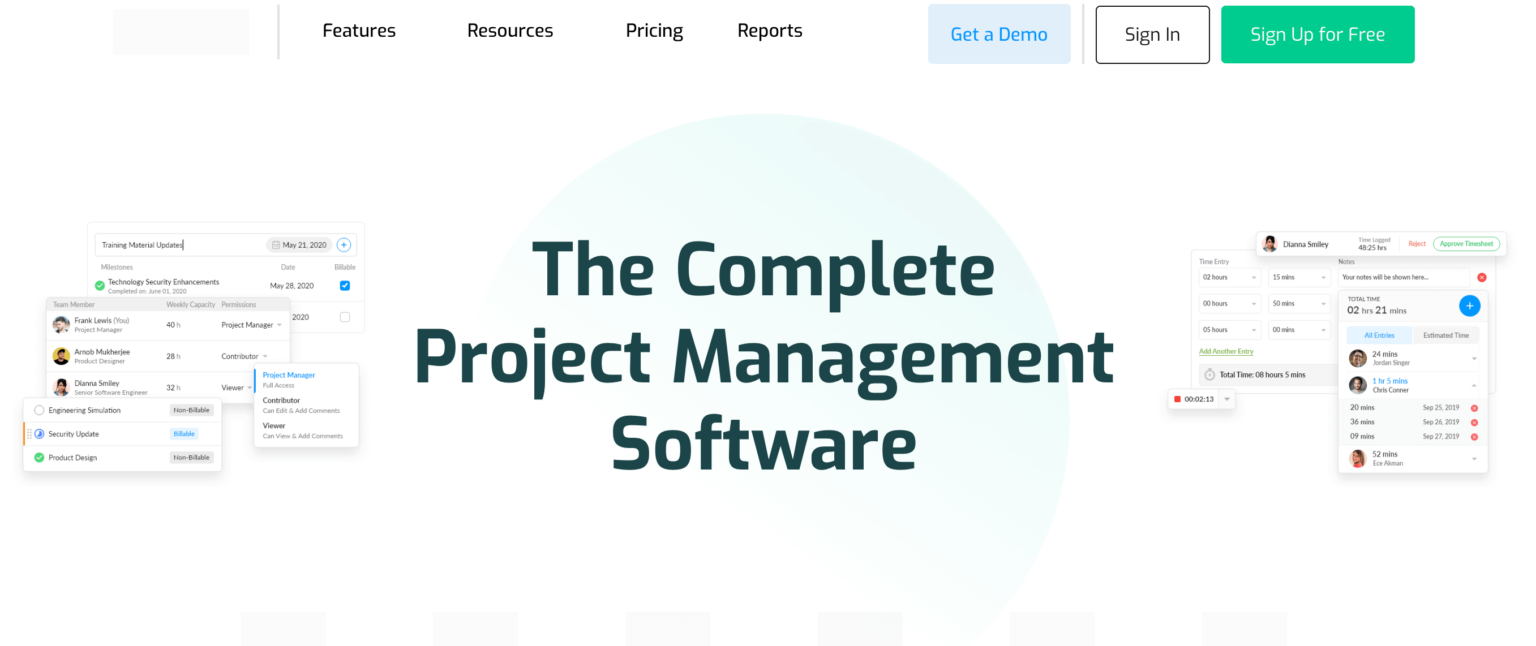Click Dianna Smiley's avatar in the timesheet header
Screen dimensions: 1536x646
[x=1268, y=243]
